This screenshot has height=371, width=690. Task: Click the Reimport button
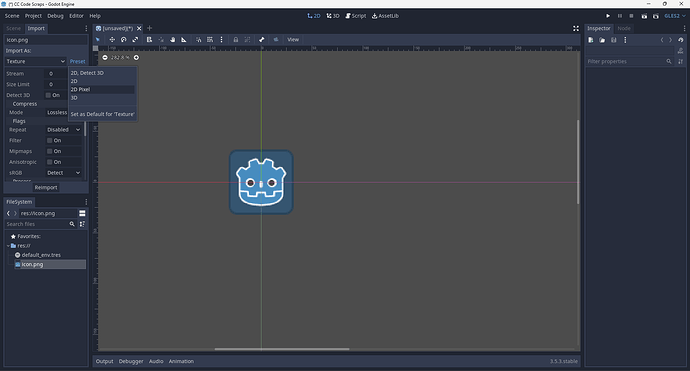tap(46, 187)
